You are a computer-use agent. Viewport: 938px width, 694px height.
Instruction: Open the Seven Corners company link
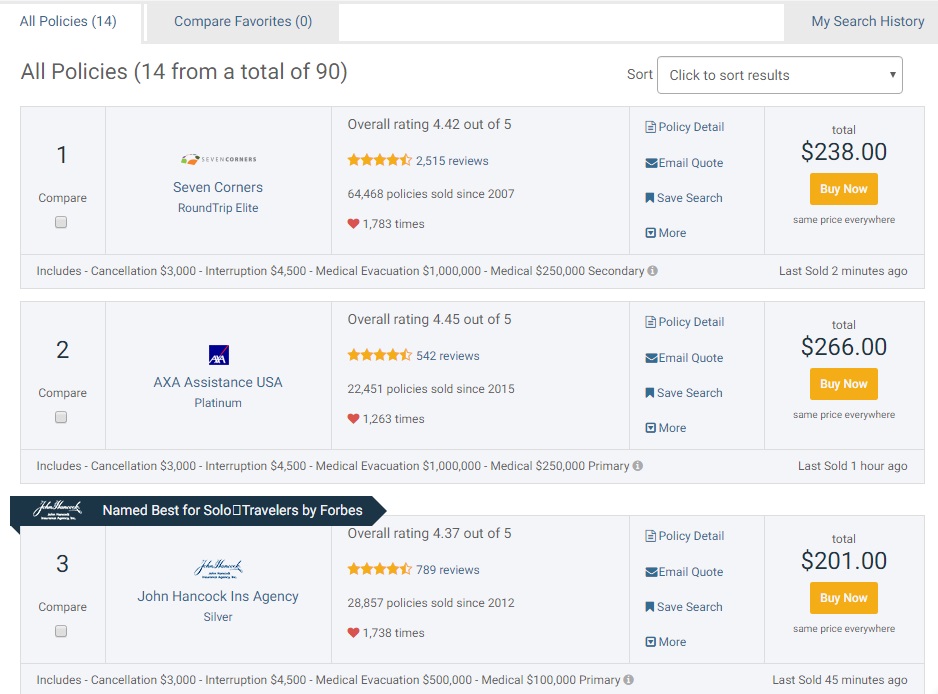(x=218, y=187)
